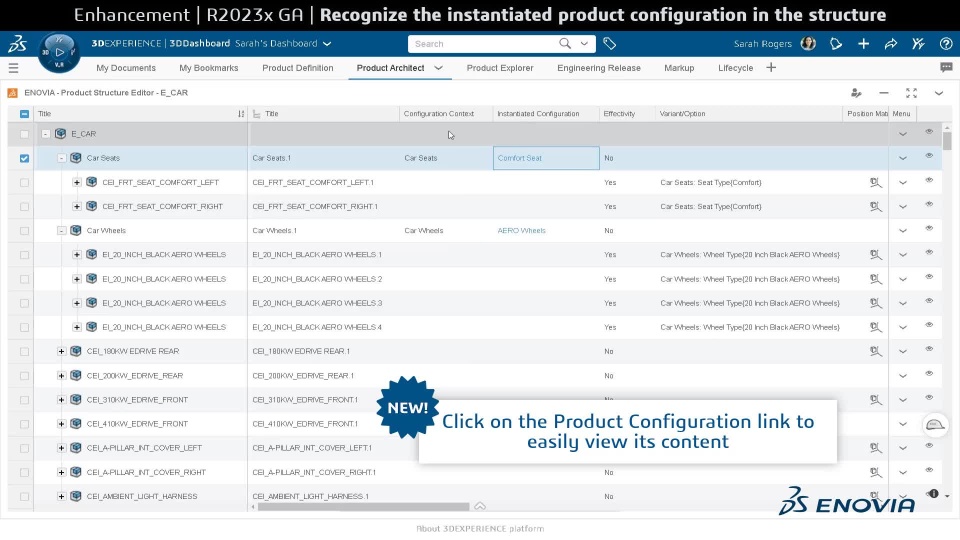Toggle the select-all checkbox in the header
The image size is (960, 540).
[24, 114]
